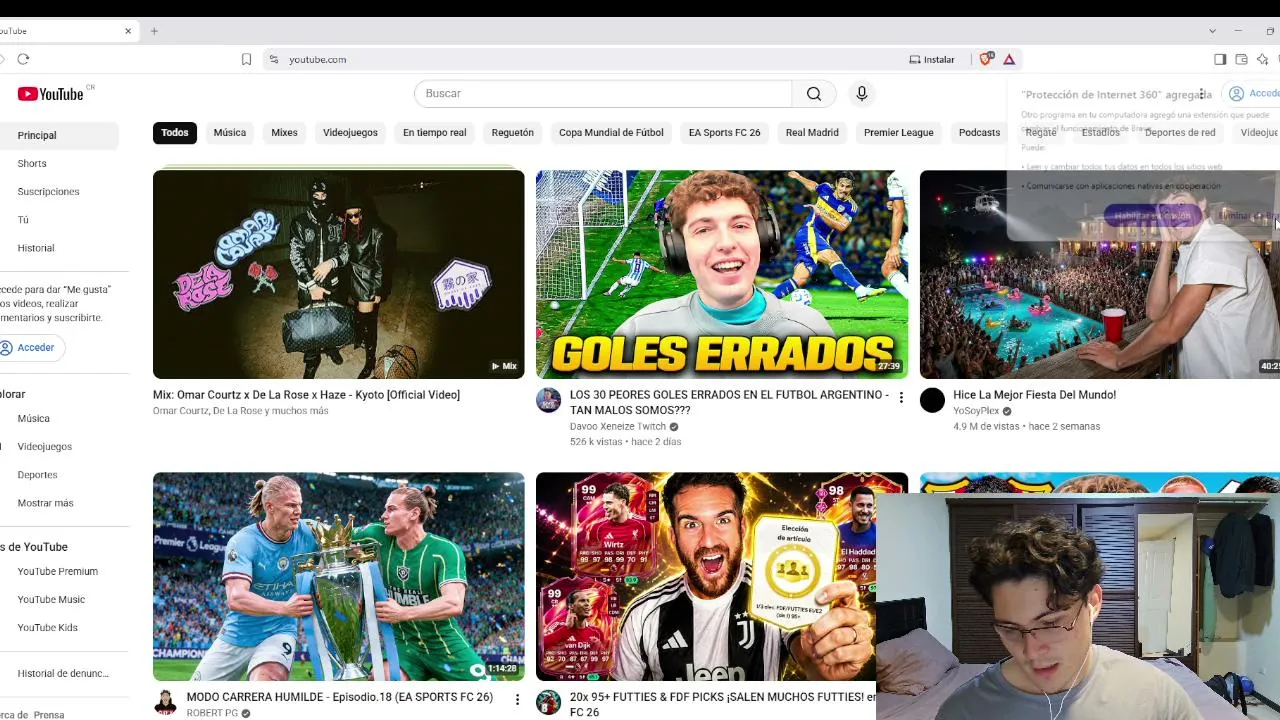Select the Podcasts filter chip
Screen dimensions: 1280x720
click(x=980, y=132)
